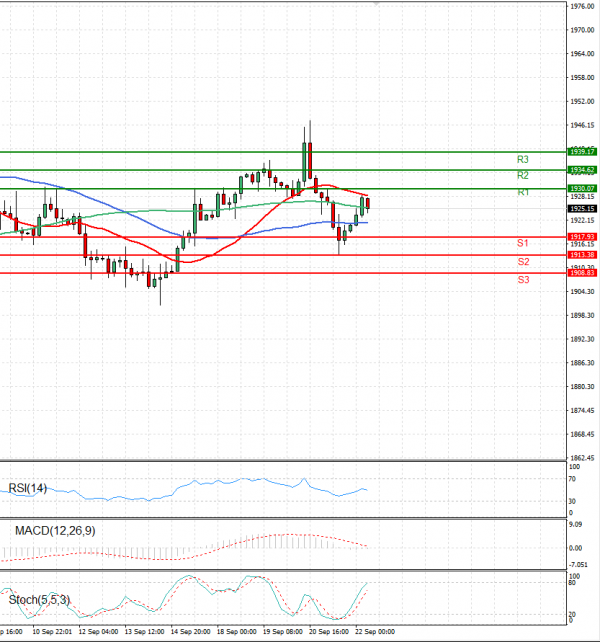Click the 18 Sep 00:00 time label
This screenshot has height=642, width=600.
coord(237,632)
